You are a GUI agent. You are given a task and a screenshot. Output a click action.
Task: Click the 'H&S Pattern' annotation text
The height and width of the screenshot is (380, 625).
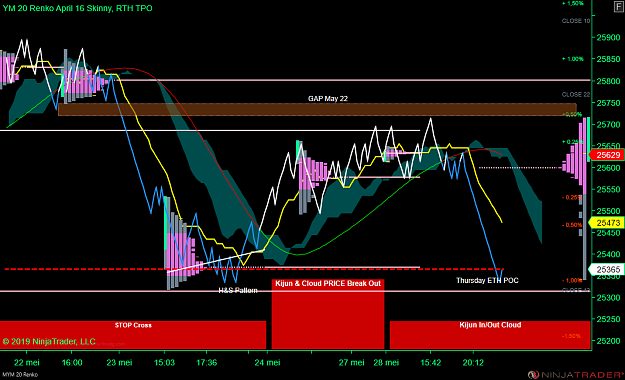(238, 290)
